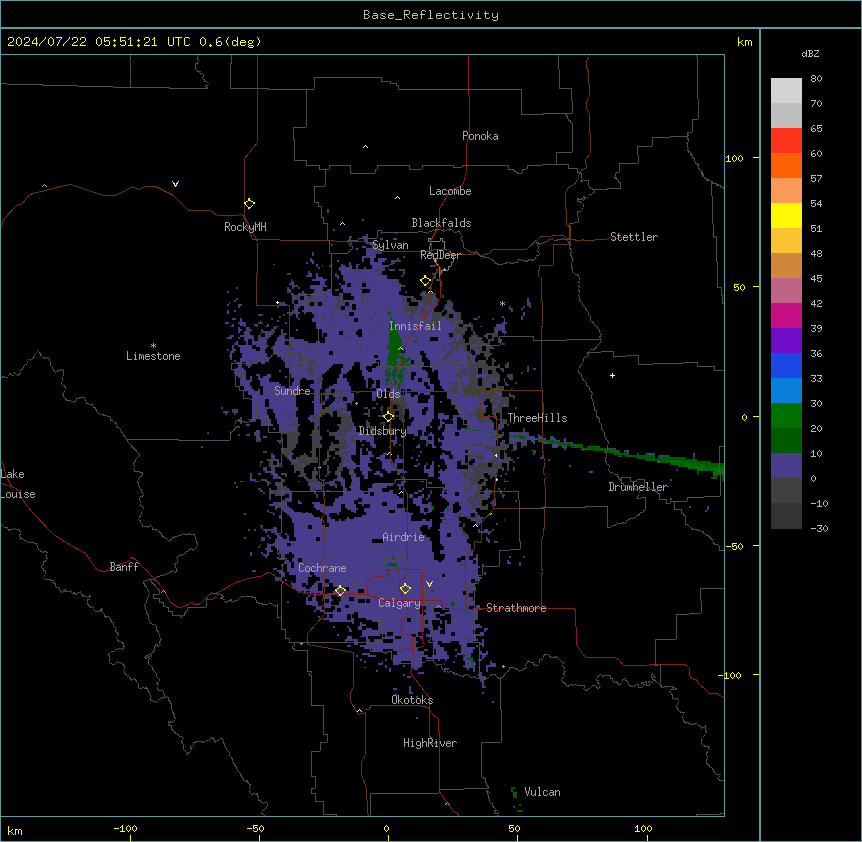Click the Innisfail city label
Image resolution: width=862 pixels, height=842 pixels.
pos(415,326)
